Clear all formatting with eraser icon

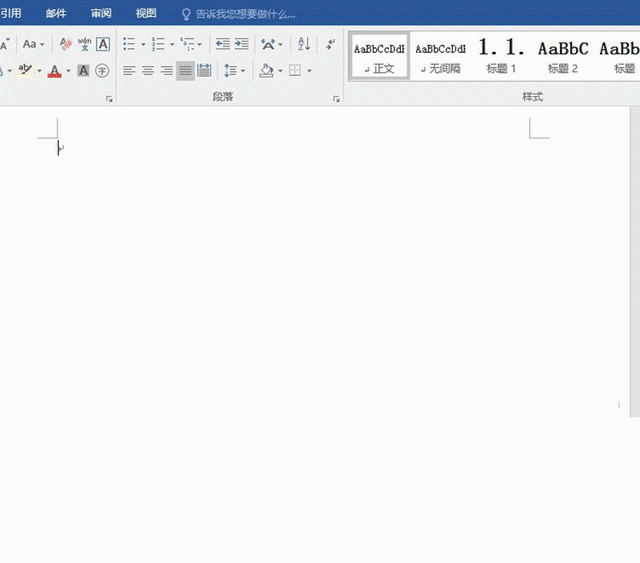[65, 44]
